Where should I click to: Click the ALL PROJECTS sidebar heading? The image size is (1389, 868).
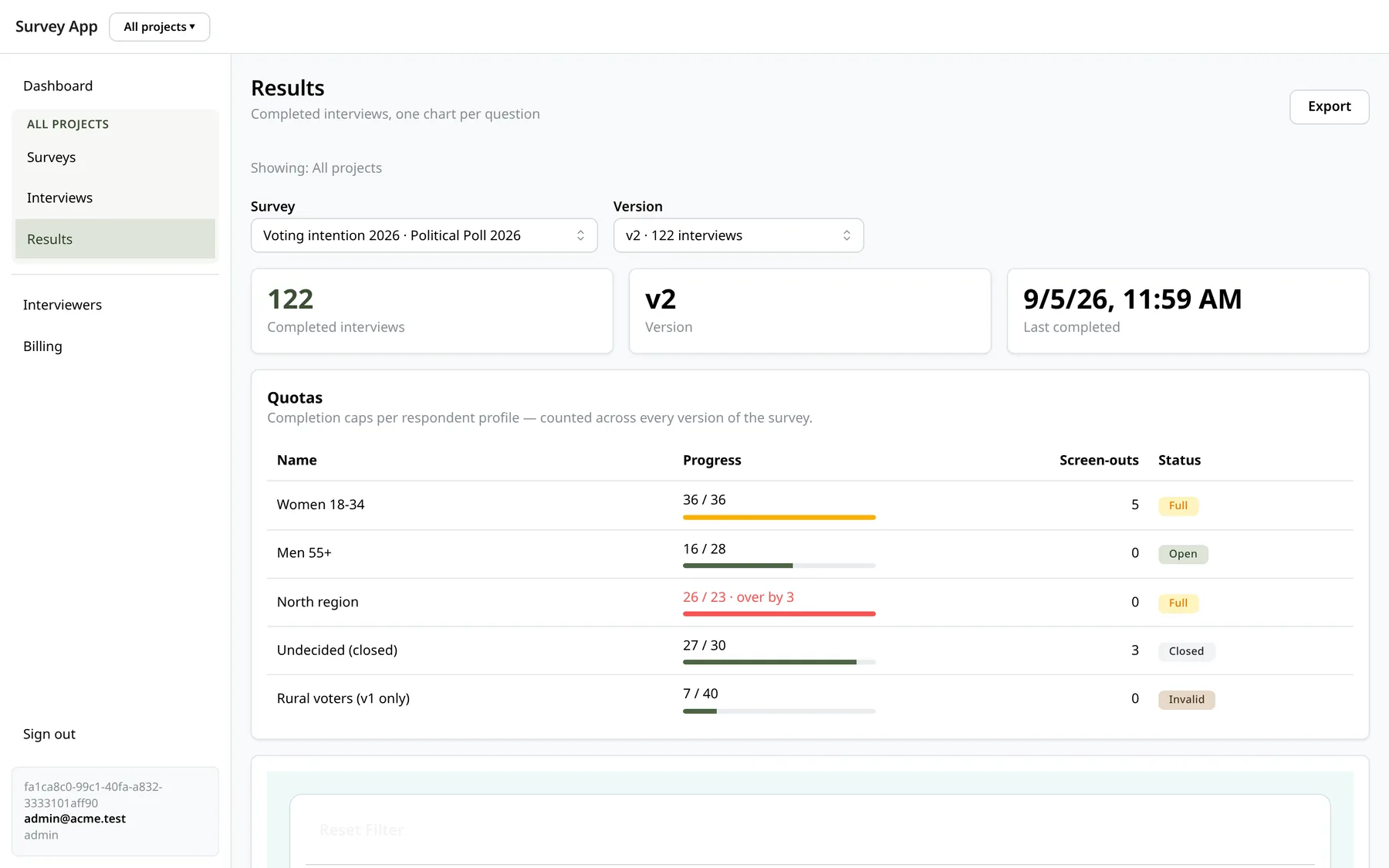[68, 124]
